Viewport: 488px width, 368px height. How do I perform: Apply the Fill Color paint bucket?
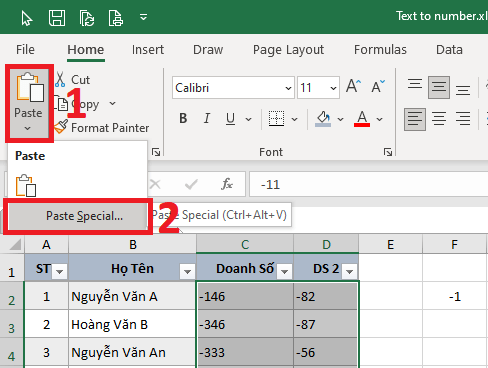[x=323, y=118]
